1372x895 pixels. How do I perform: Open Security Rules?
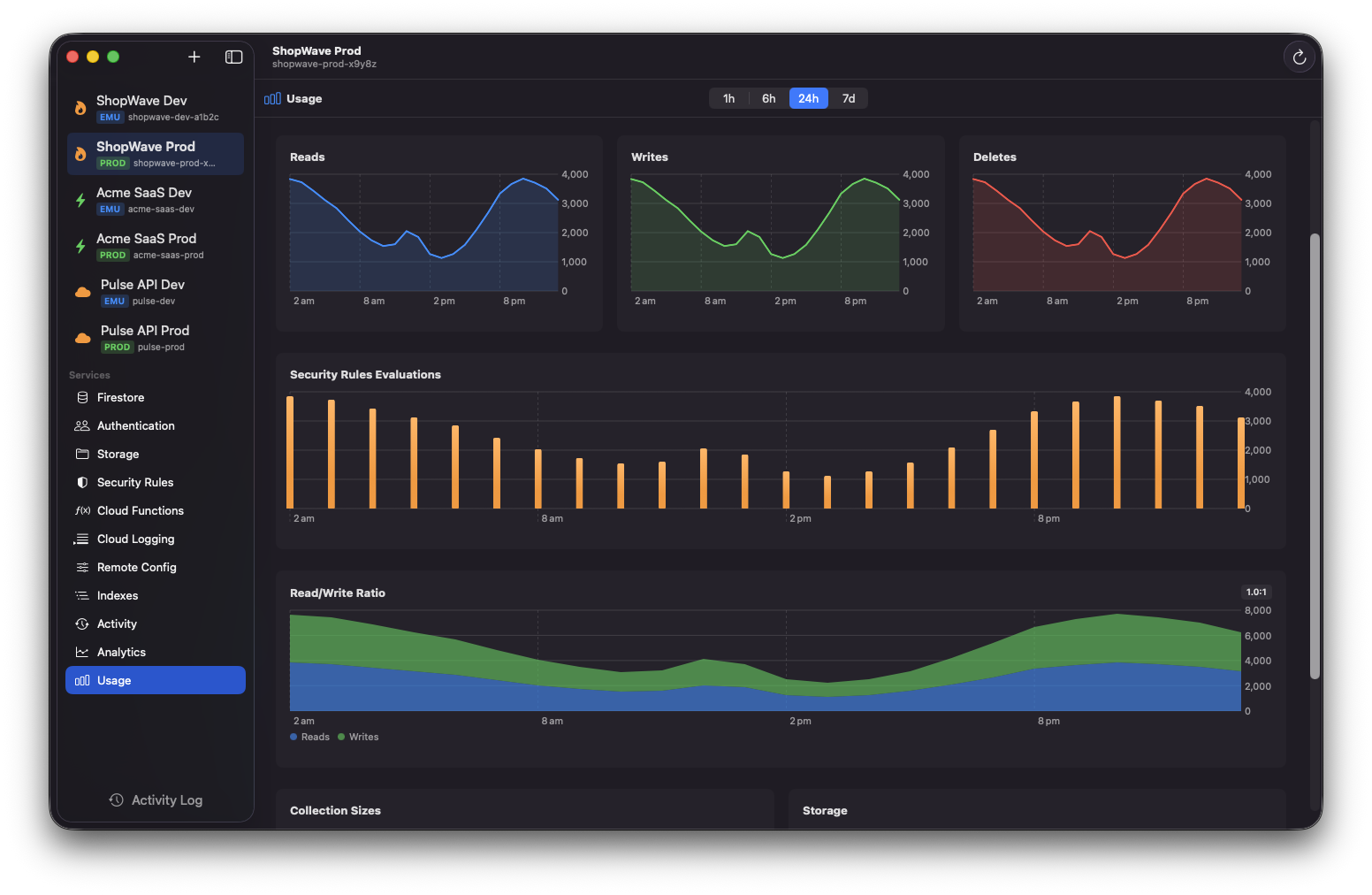(x=134, y=482)
